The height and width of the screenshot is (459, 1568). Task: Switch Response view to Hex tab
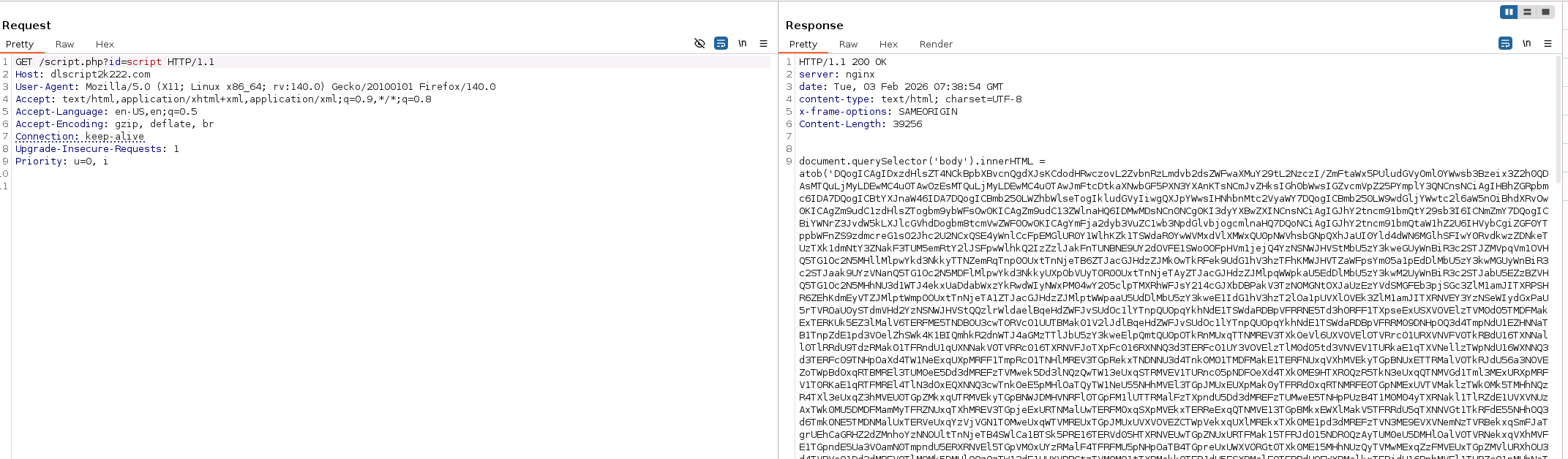[x=888, y=45]
